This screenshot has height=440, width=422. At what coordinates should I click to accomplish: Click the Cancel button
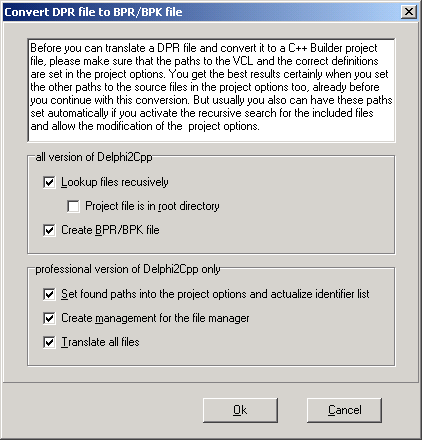click(x=344, y=410)
